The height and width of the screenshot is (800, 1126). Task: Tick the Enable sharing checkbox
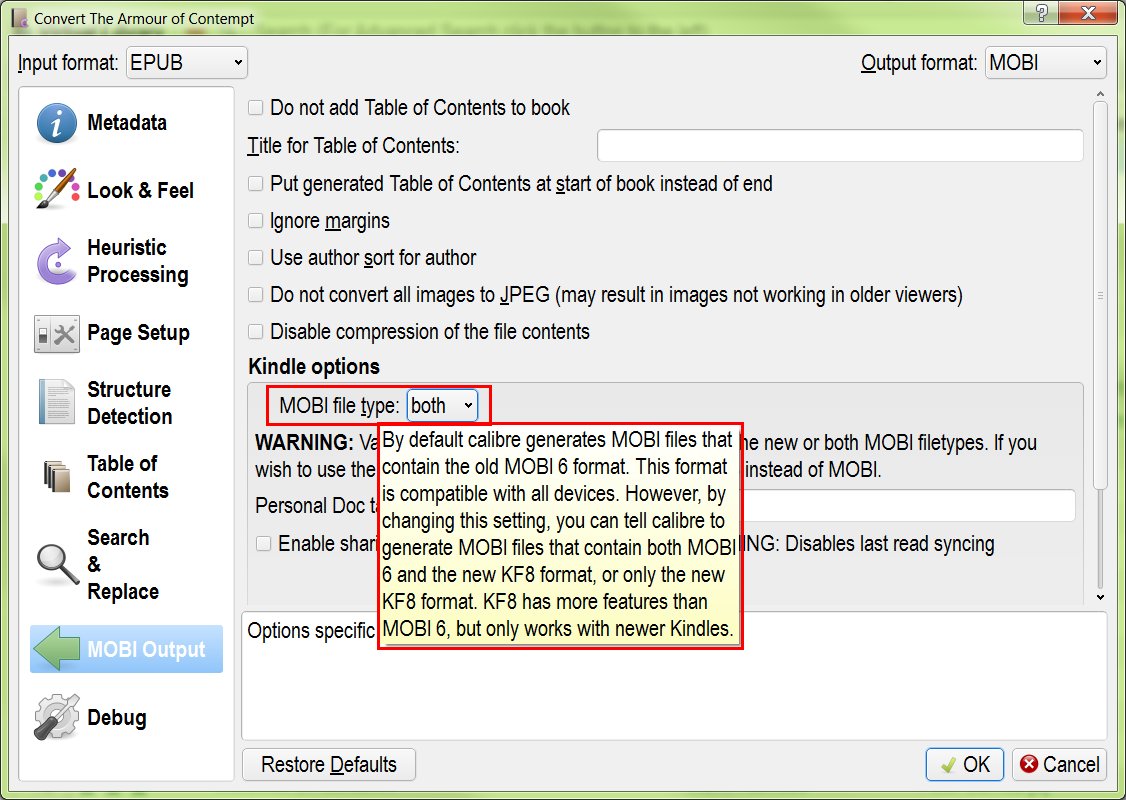(x=264, y=544)
